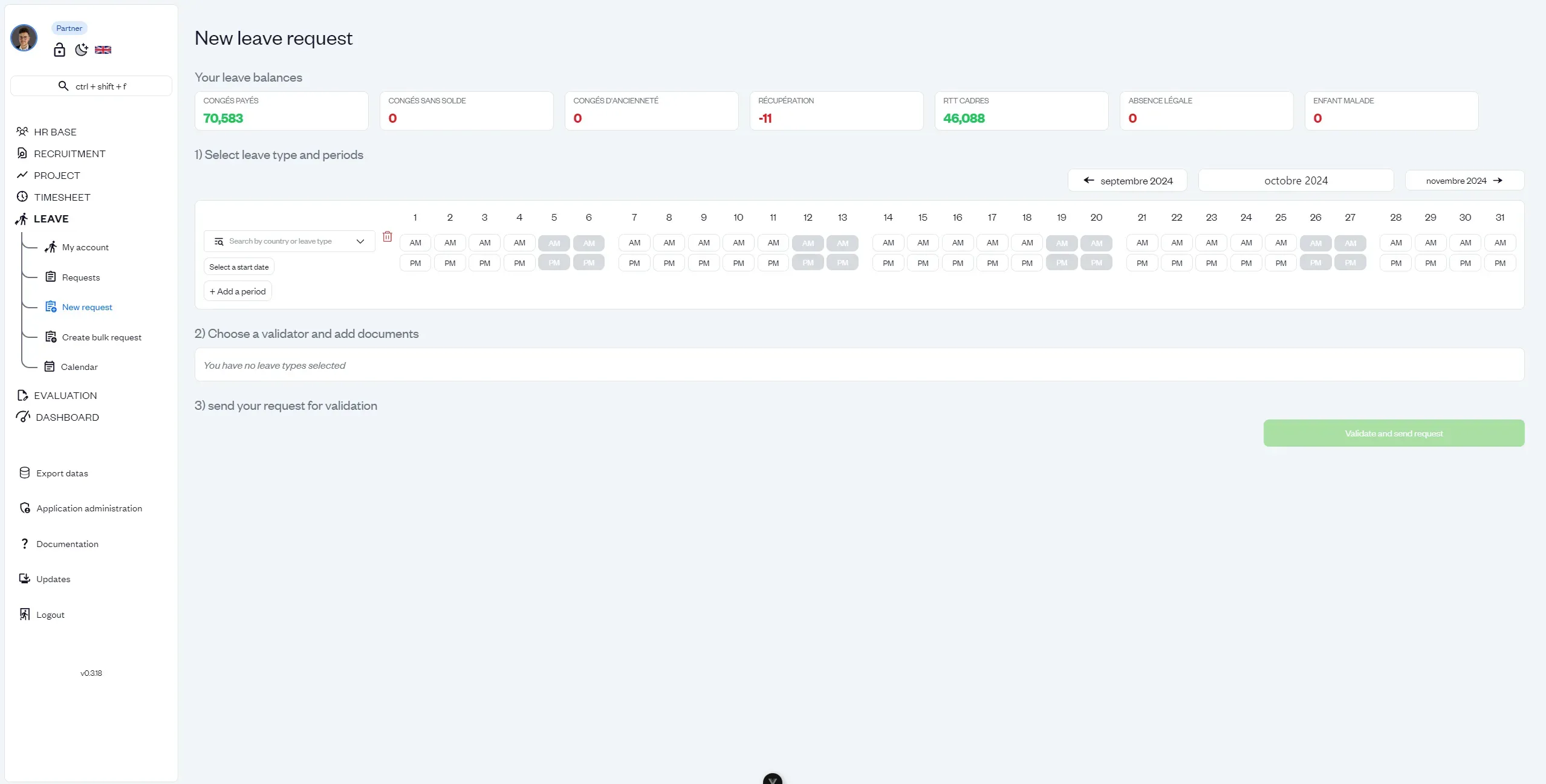Viewport: 1546px width, 784px height.
Task: Navigate to previous month septembre 2024
Action: [x=1127, y=180]
